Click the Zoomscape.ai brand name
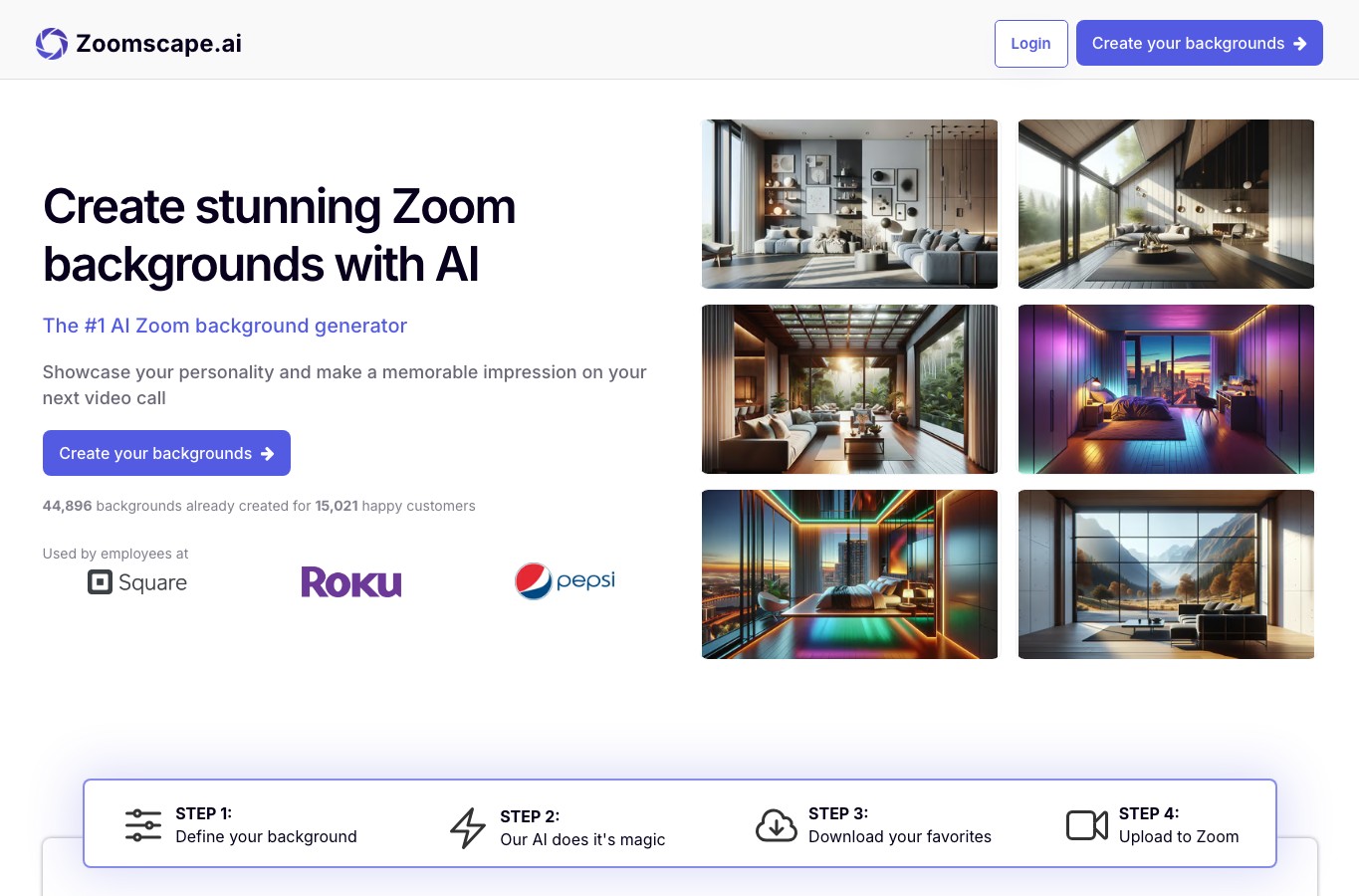The width and height of the screenshot is (1359, 896). click(159, 44)
